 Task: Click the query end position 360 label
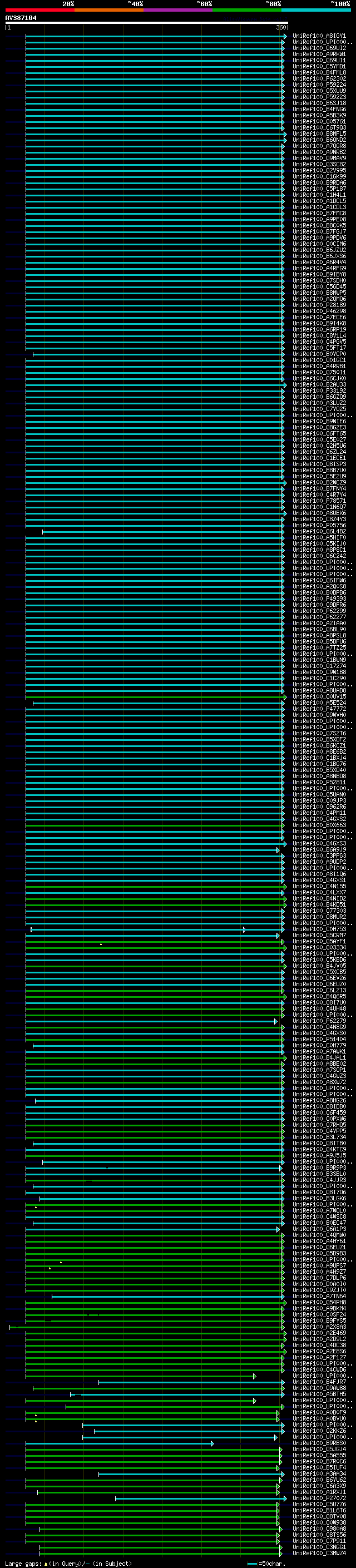[281, 27]
